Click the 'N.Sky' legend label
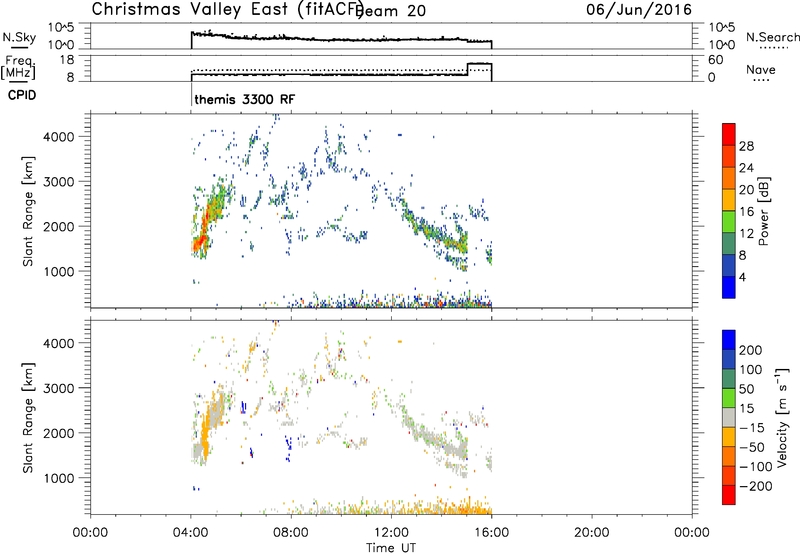 coord(19,37)
